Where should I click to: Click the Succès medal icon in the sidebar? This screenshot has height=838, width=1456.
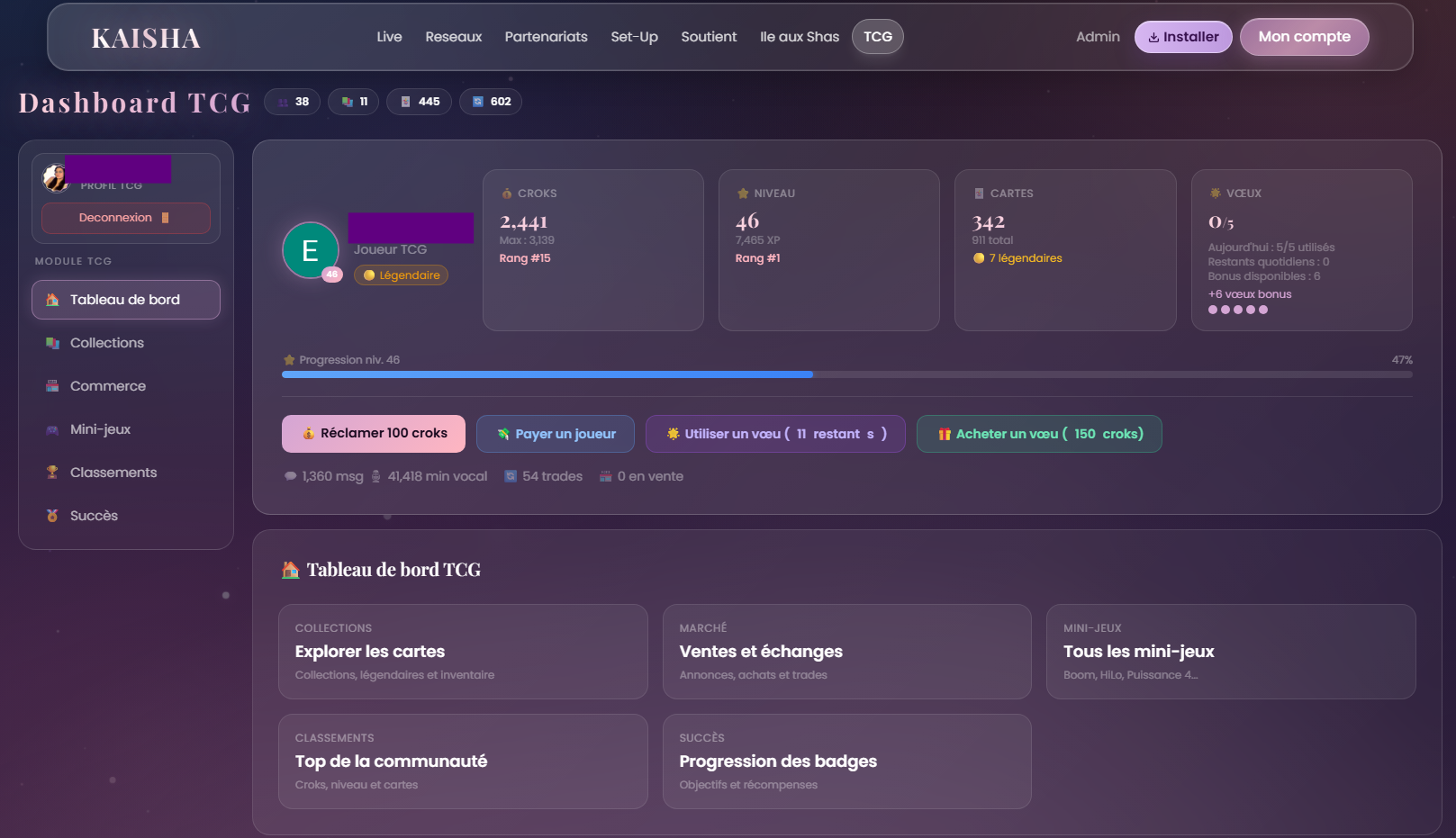click(52, 516)
